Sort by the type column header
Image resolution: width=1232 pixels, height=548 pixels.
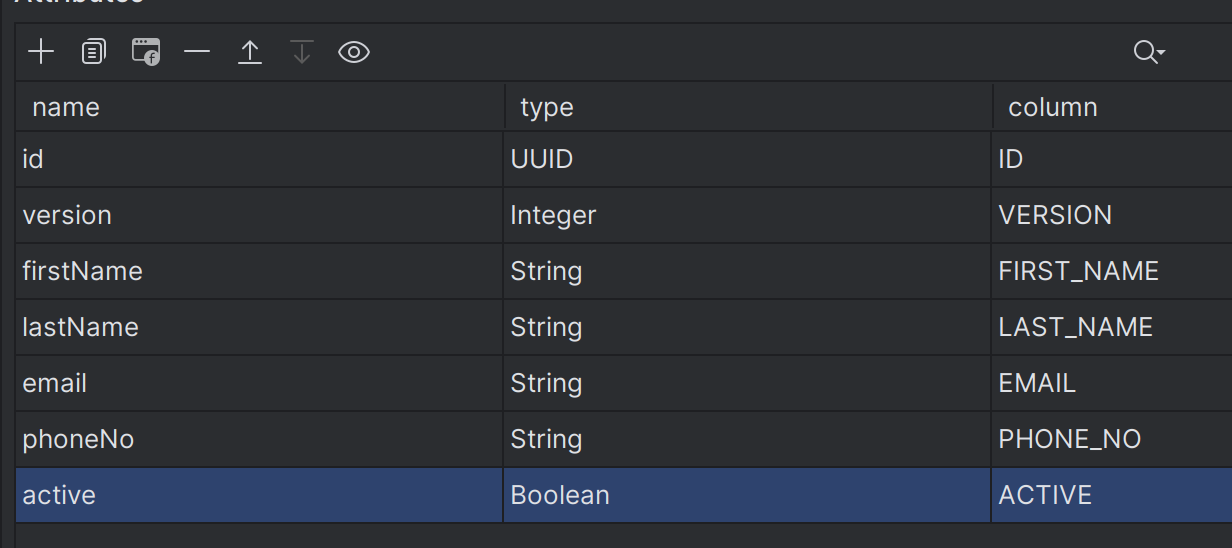(x=749, y=107)
